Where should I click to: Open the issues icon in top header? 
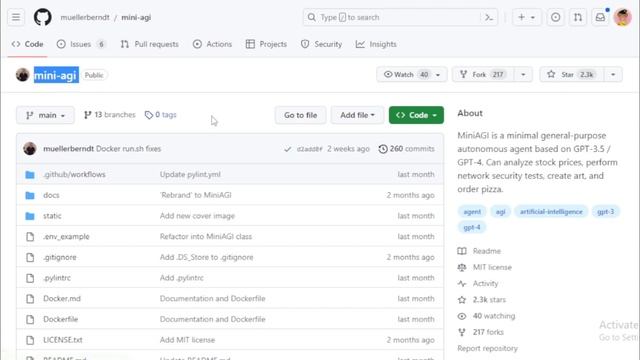coord(555,17)
